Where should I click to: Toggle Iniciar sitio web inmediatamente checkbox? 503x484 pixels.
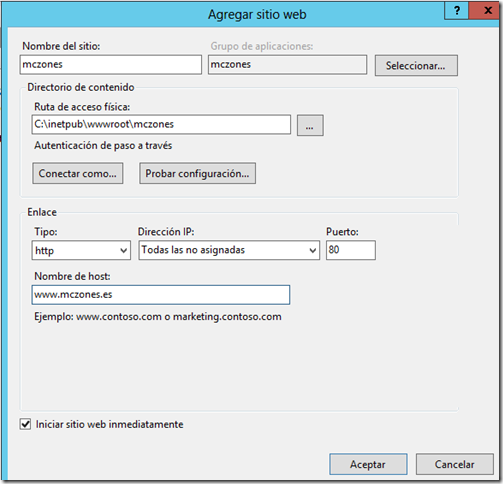tap(25, 424)
